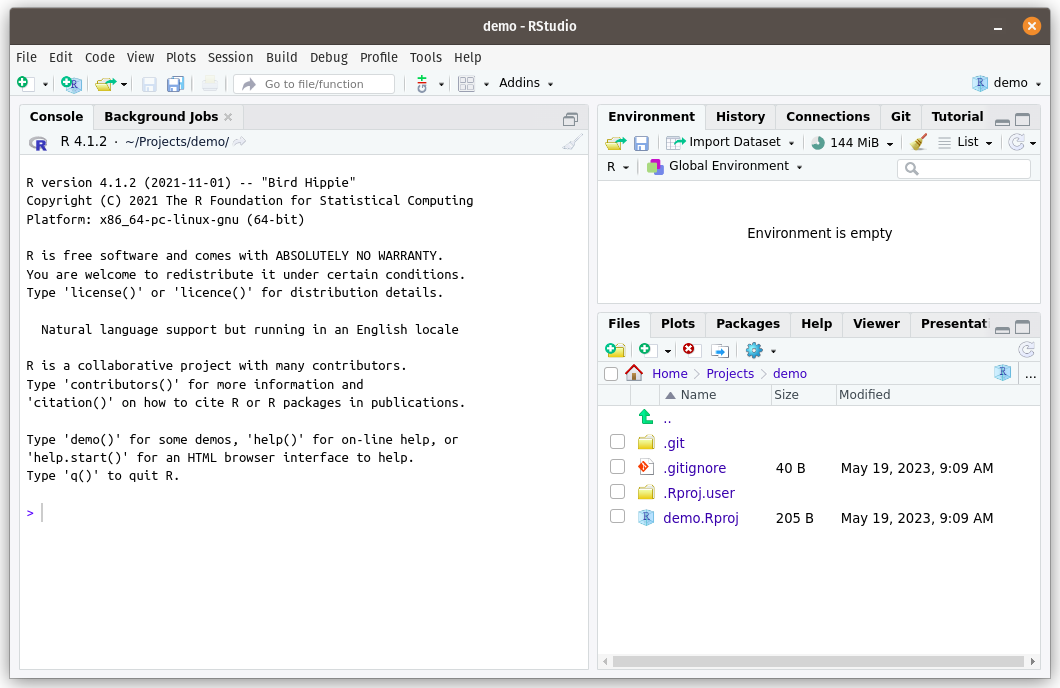Image resolution: width=1060 pixels, height=688 pixels.
Task: Open the 144 MiB memory usage dropdown
Action: (x=853, y=143)
